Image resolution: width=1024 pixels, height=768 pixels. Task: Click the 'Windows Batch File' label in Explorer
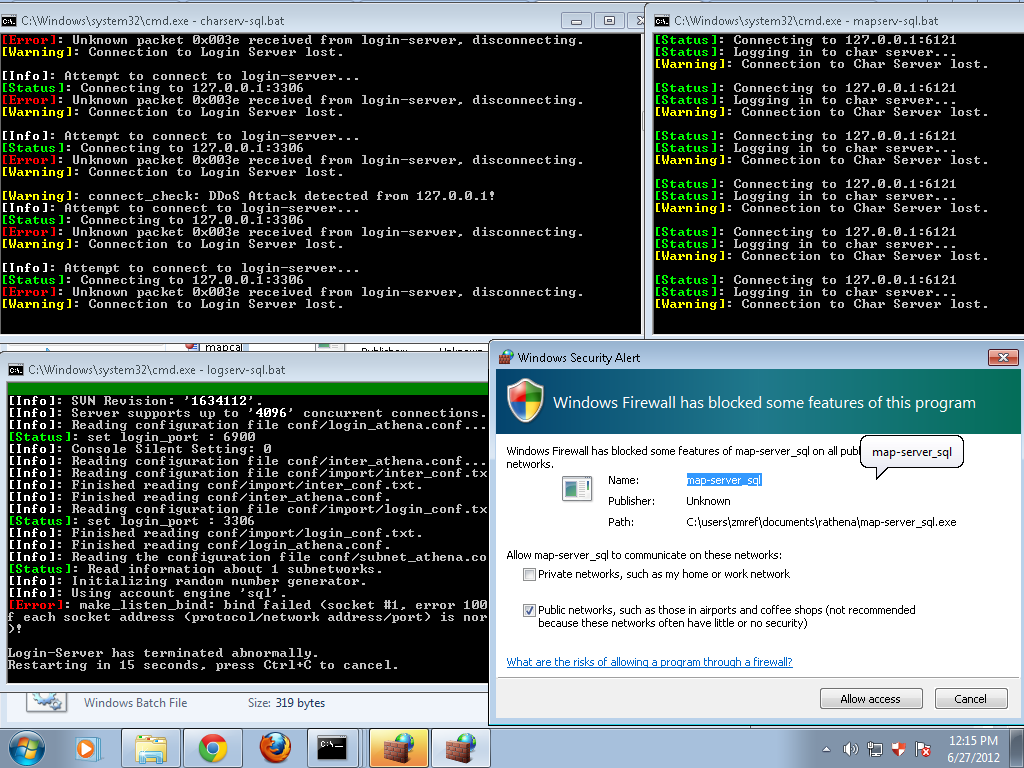(135, 703)
